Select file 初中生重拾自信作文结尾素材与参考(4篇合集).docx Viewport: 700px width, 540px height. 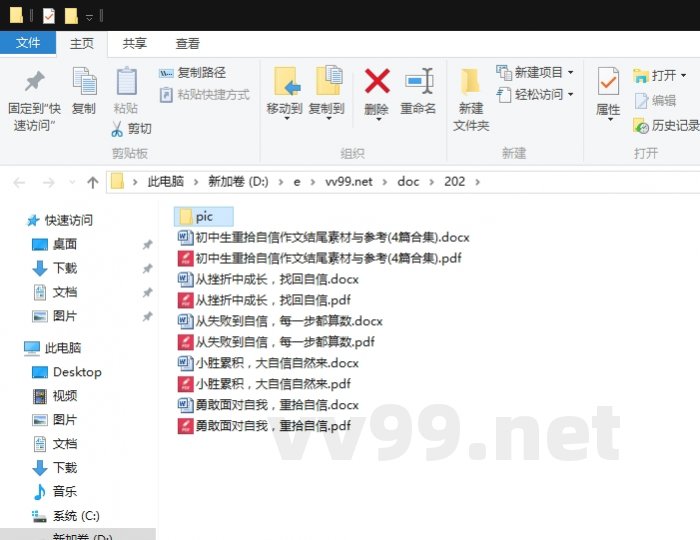coord(324,237)
